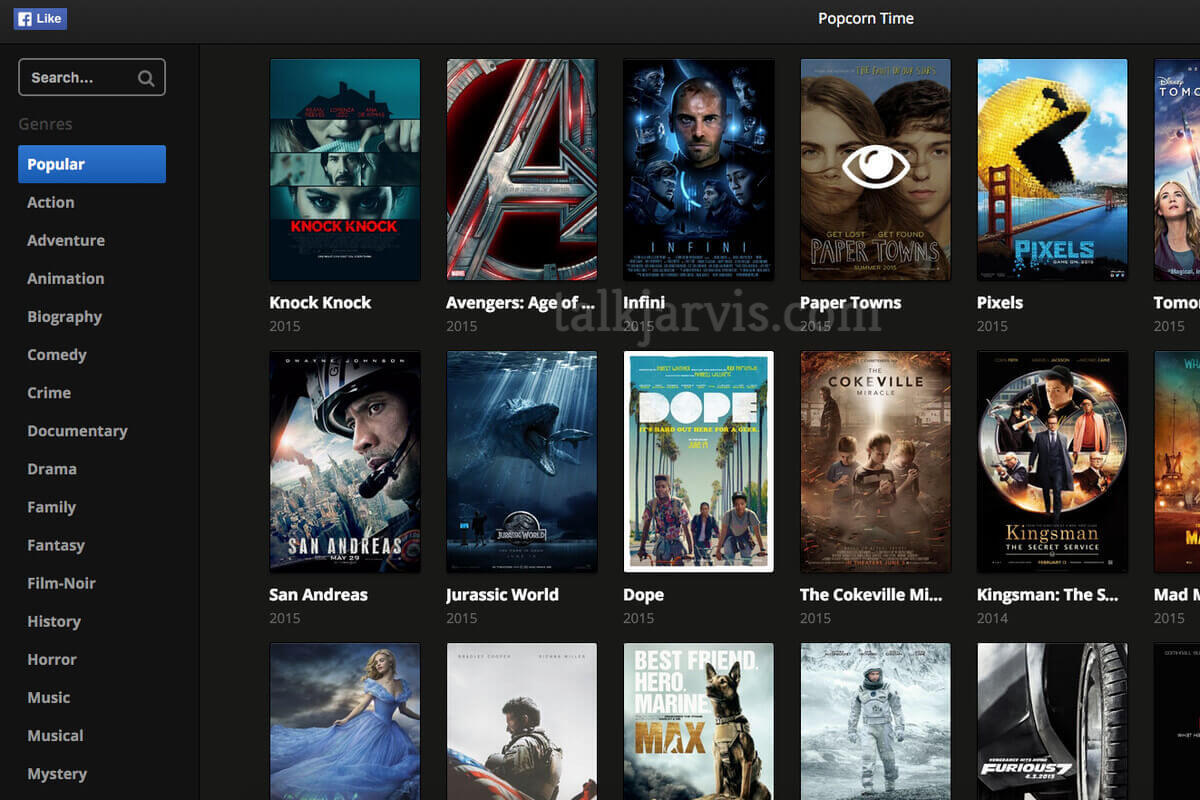Click "The Cokeville Mi..." title text

click(x=871, y=594)
